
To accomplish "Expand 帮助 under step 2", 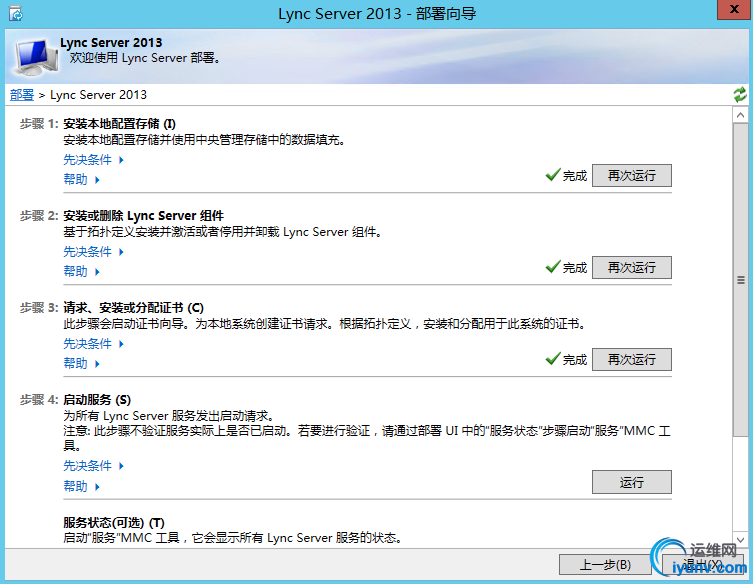I will pyautogui.click(x=82, y=272).
